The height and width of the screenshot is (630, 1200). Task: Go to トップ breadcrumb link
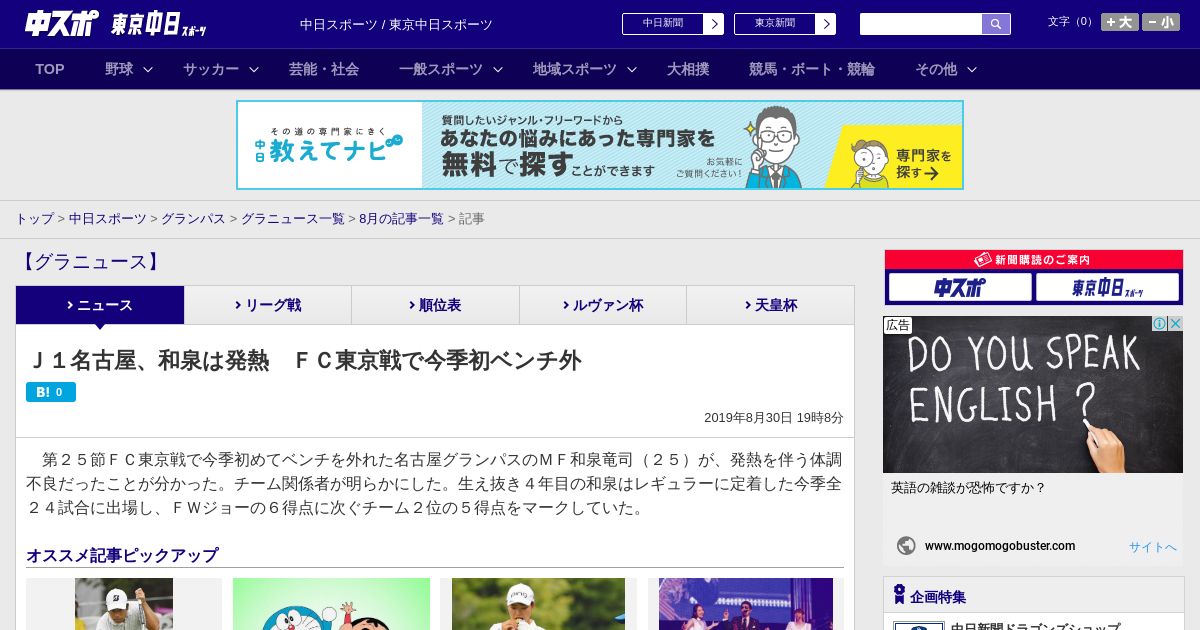pyautogui.click(x=34, y=219)
